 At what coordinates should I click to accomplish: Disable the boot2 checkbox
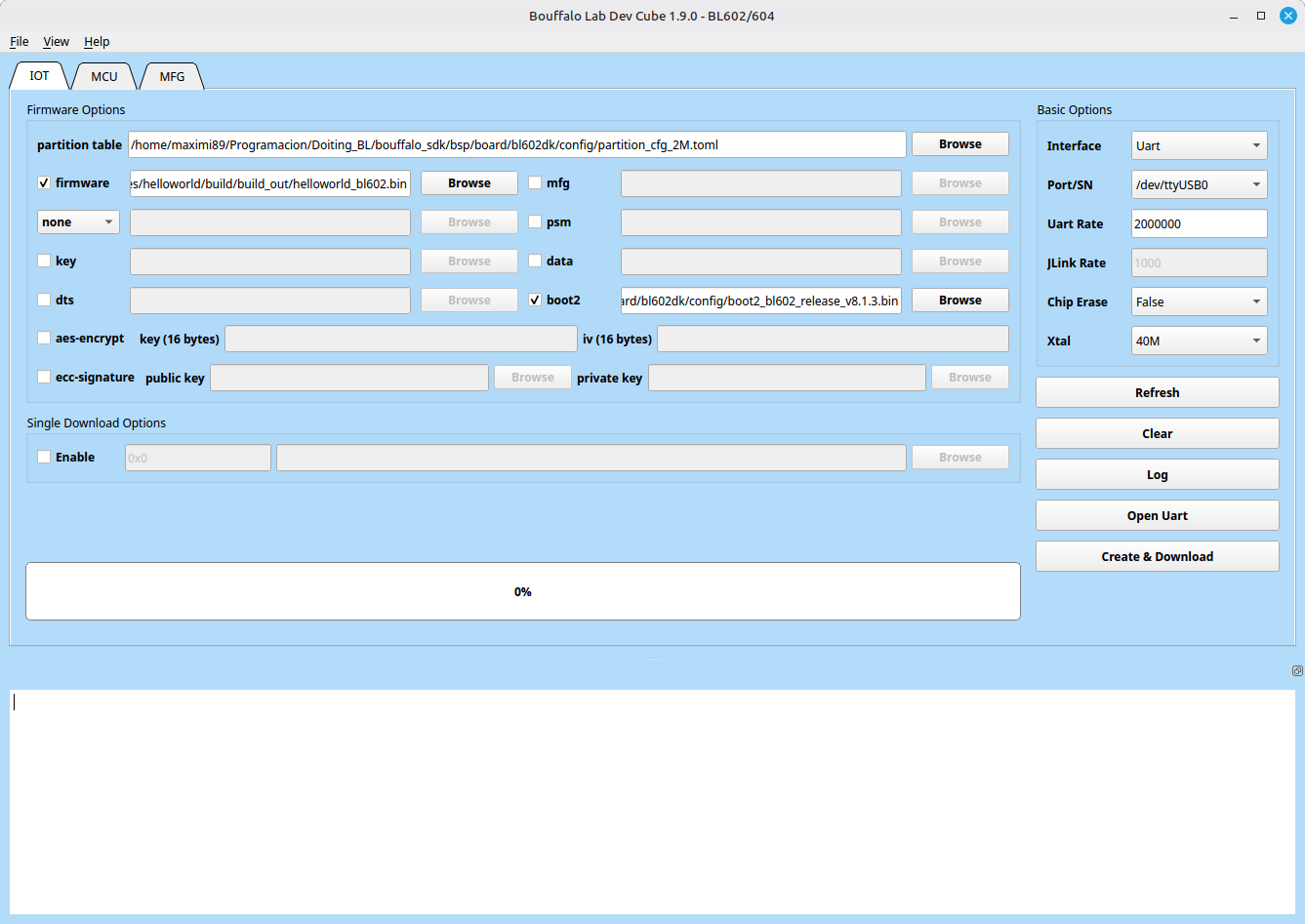(x=535, y=301)
